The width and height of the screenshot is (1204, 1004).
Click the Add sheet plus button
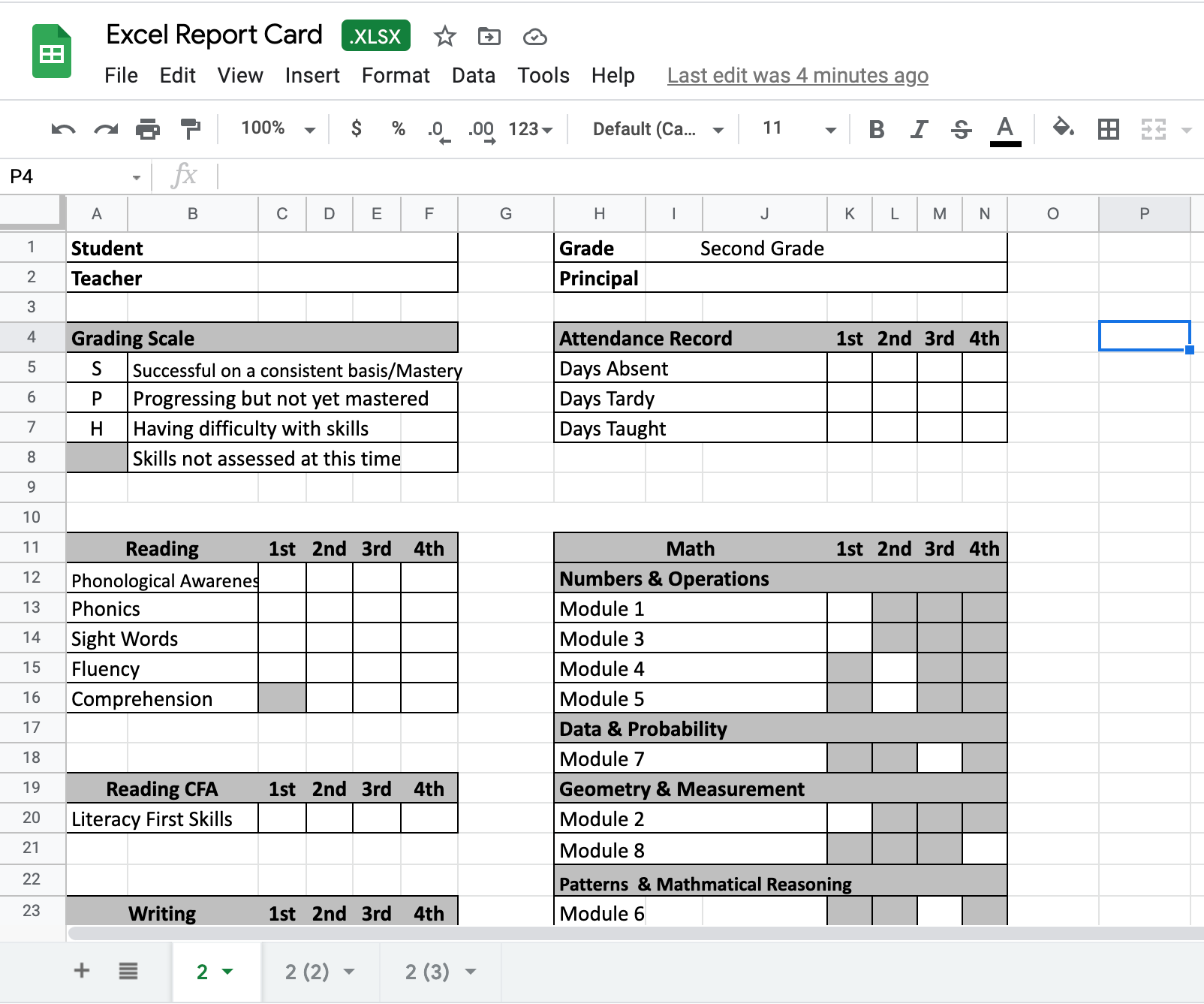pyautogui.click(x=81, y=970)
